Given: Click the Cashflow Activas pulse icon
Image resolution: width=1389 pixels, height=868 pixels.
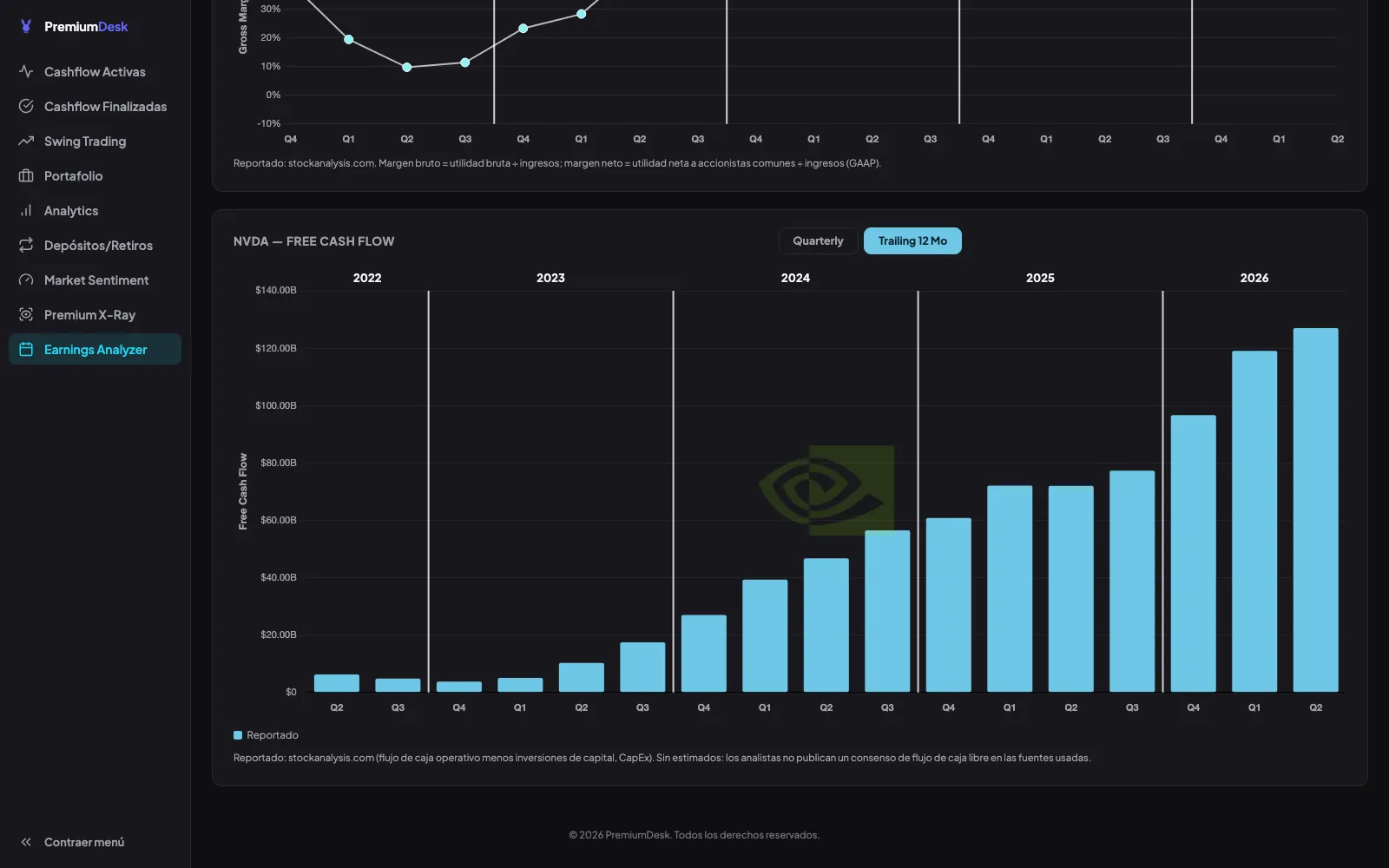Looking at the screenshot, I should point(26,71).
